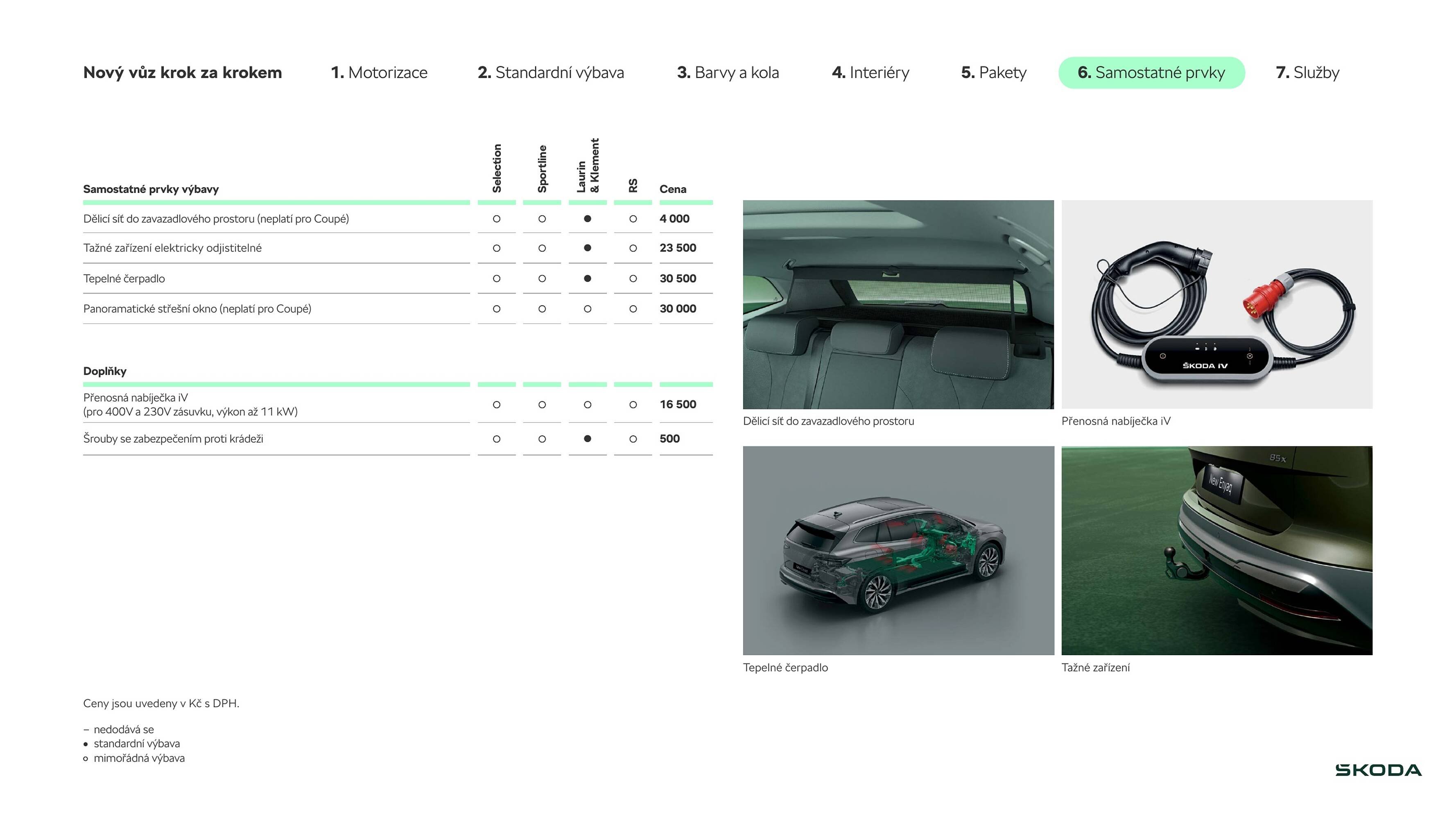Open the Dělicí síť do zavazadlového prostoru photo
Viewport: 1456px width, 819px height.
coord(898,304)
